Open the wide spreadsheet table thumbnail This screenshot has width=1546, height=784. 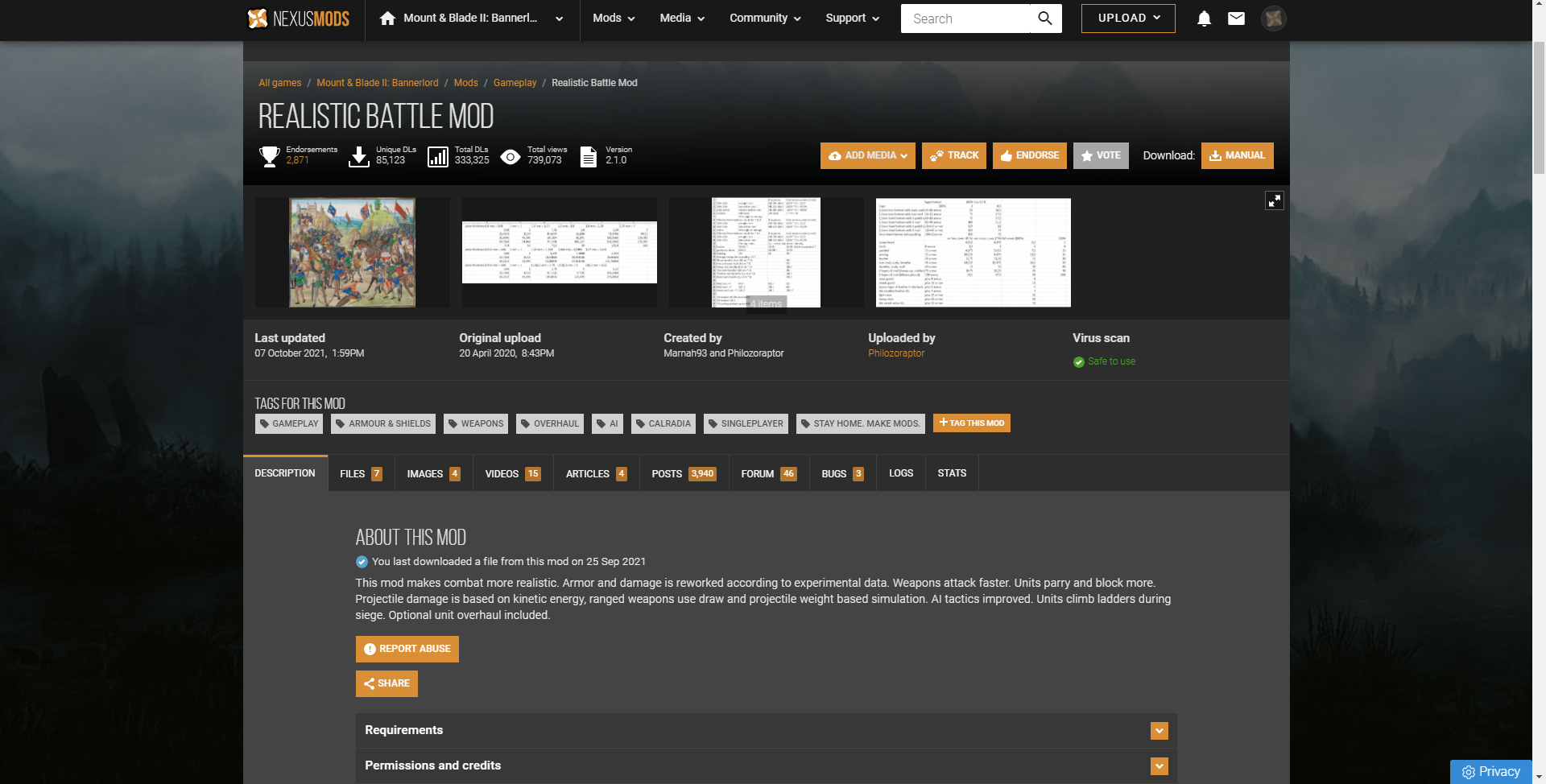point(560,253)
